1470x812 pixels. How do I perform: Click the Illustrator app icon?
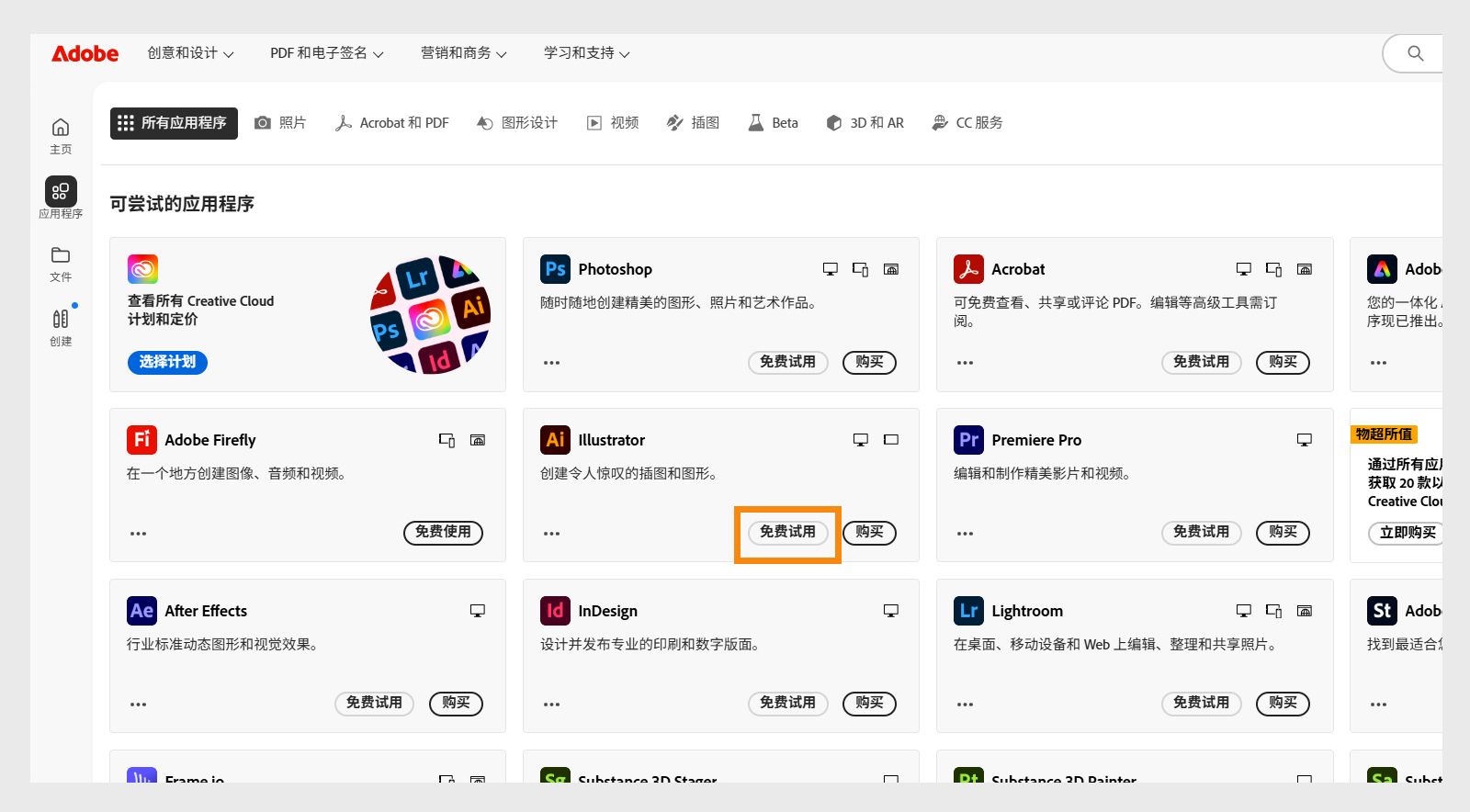pyautogui.click(x=555, y=440)
